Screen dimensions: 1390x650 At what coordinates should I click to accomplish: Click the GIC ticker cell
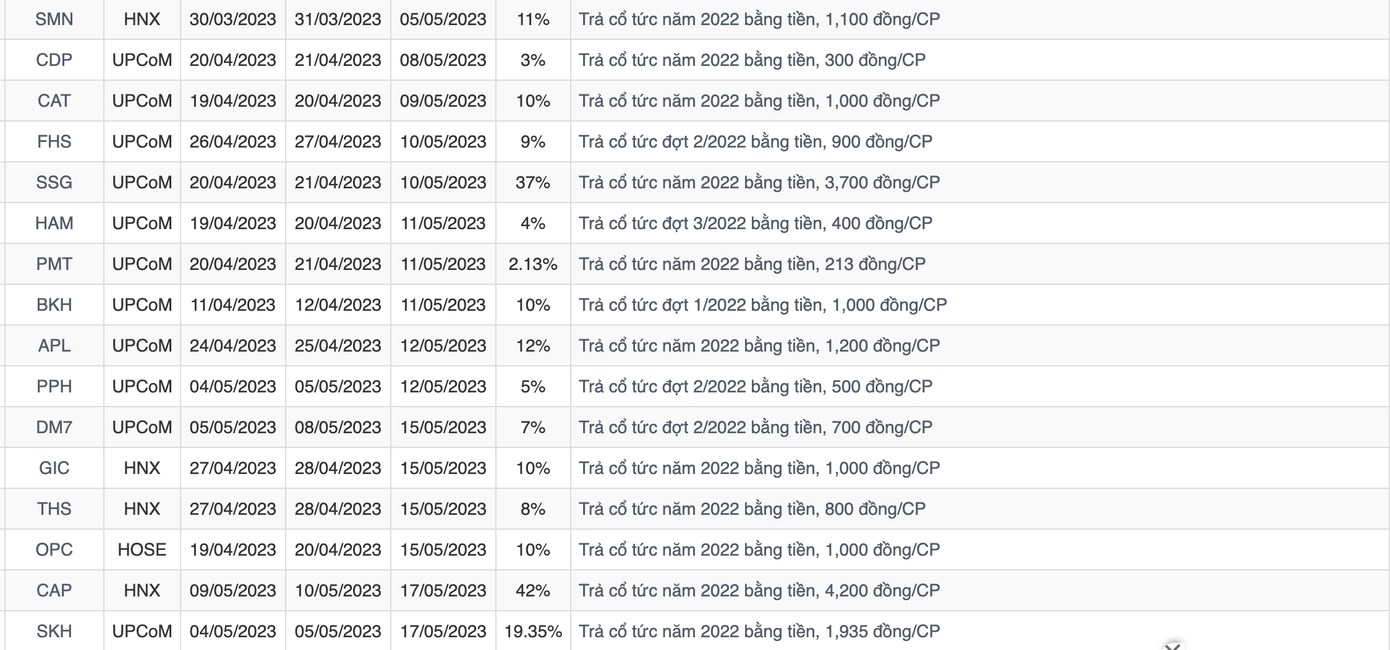(54, 468)
